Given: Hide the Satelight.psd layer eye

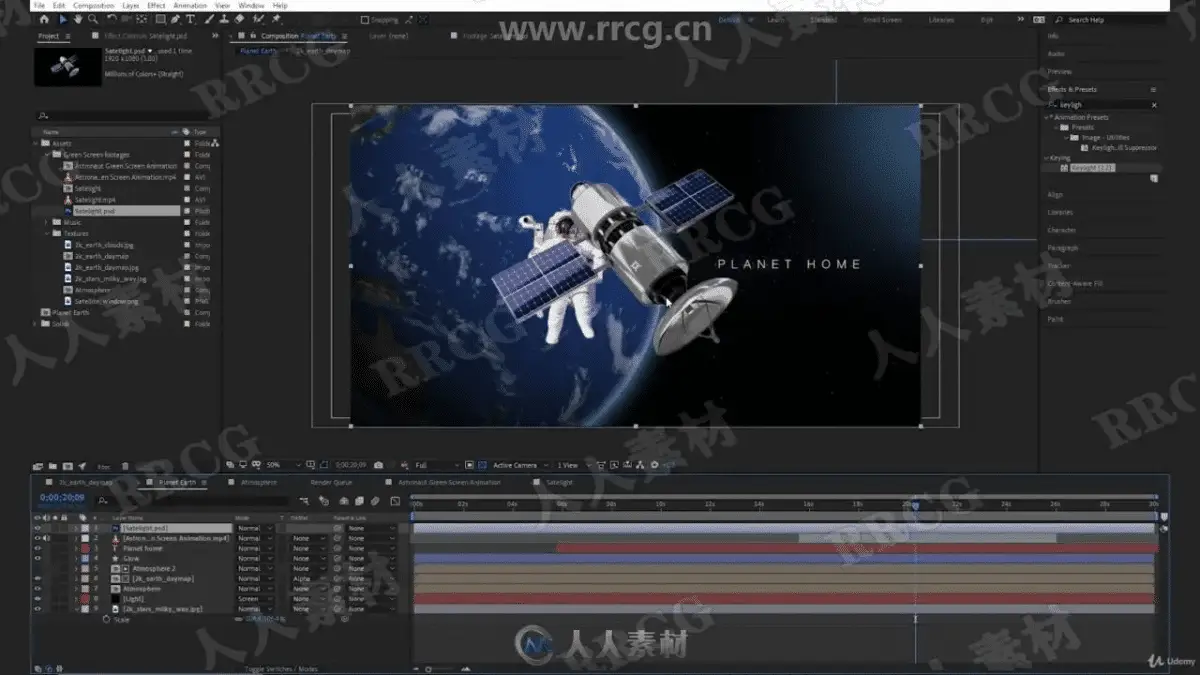Looking at the screenshot, I should coord(38,527).
